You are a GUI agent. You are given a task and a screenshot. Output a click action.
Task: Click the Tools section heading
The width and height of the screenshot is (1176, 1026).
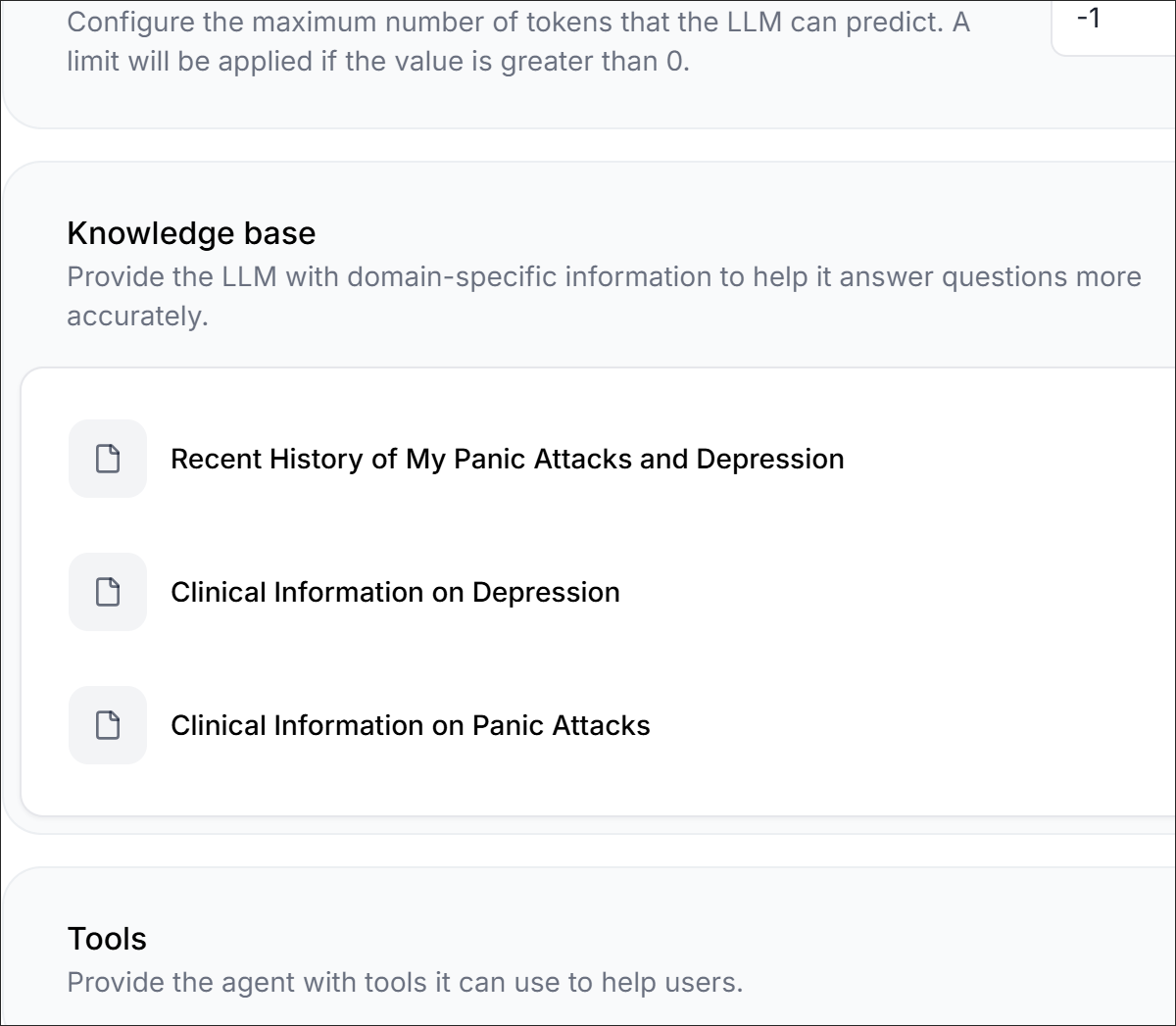107,939
